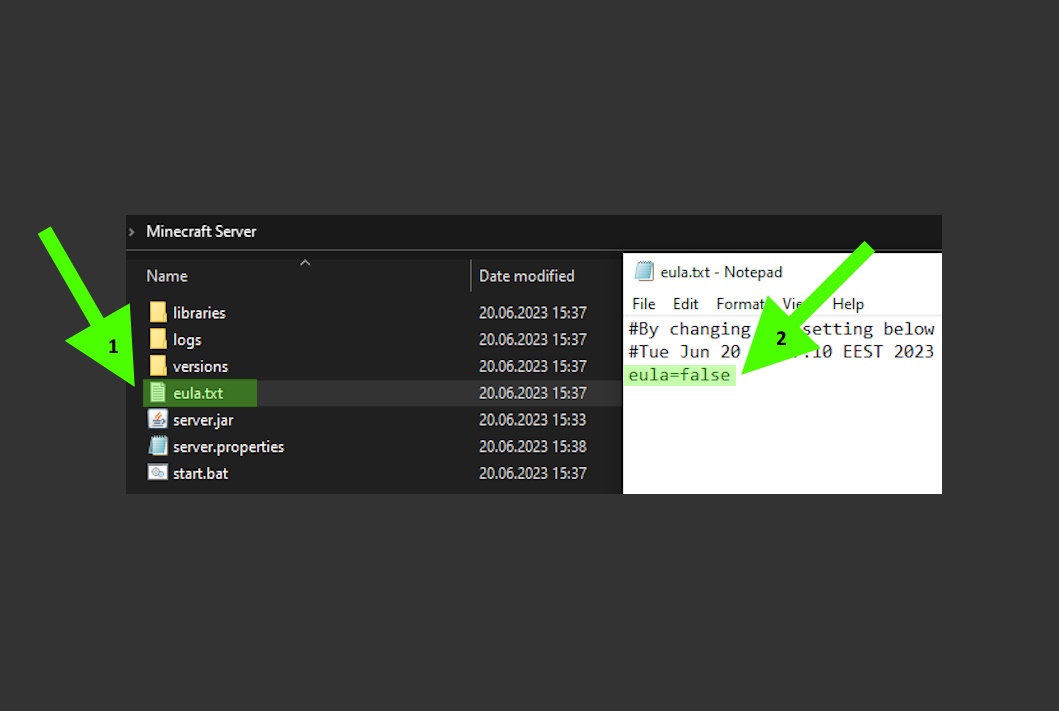Image resolution: width=1059 pixels, height=711 pixels.
Task: Click the start.bat batch file icon
Action: 157,473
